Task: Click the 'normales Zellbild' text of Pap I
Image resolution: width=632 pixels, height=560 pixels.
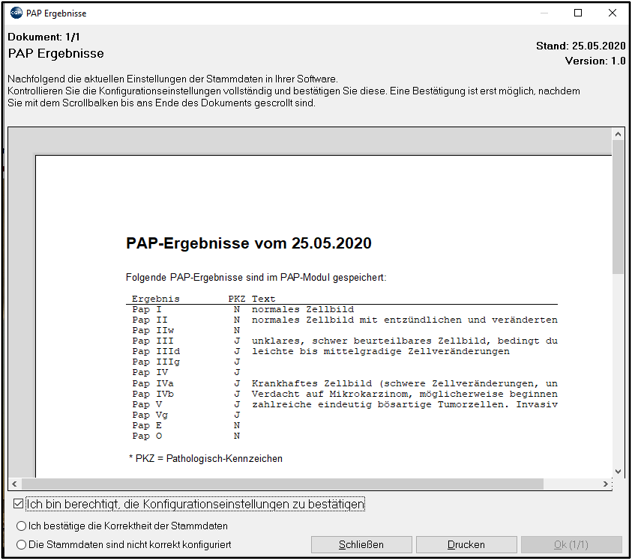Action: tap(303, 310)
